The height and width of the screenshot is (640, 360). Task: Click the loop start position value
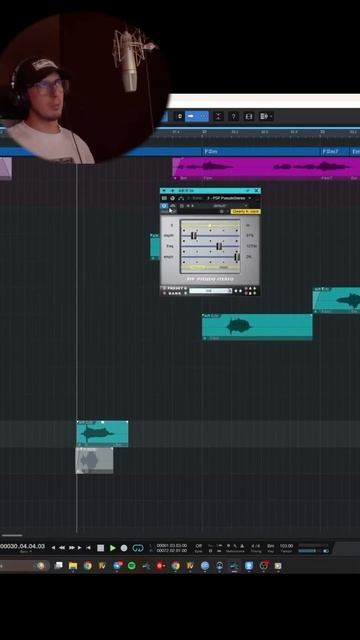click(x=171, y=545)
